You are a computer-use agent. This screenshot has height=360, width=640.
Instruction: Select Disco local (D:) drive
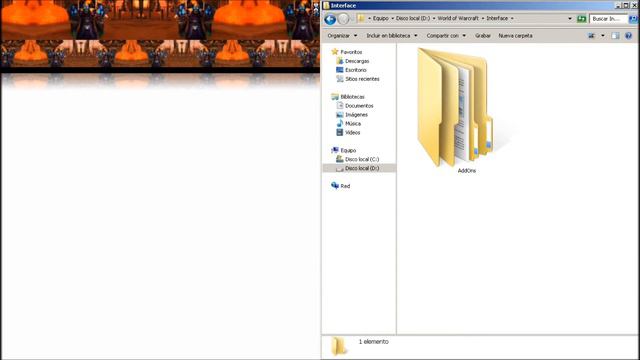pyautogui.click(x=362, y=168)
